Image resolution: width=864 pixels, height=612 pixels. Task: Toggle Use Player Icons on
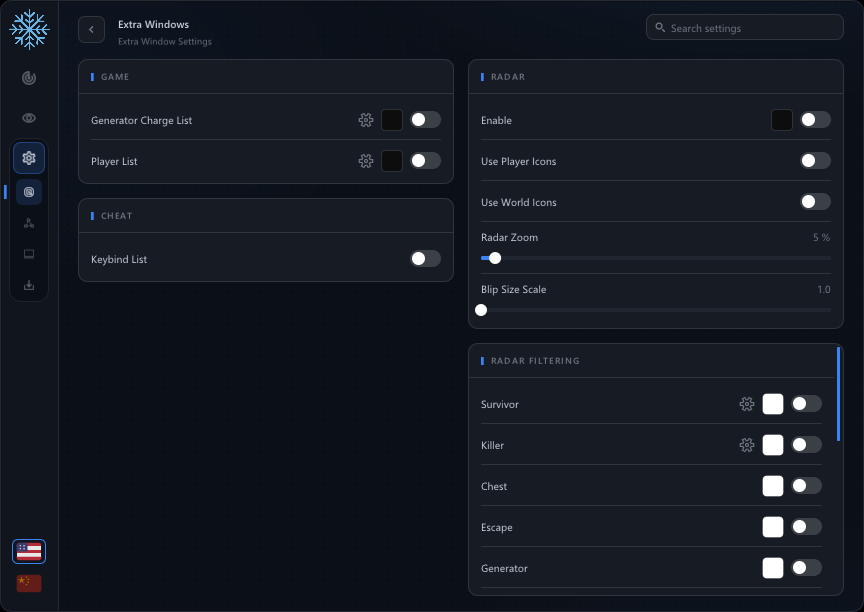click(815, 161)
